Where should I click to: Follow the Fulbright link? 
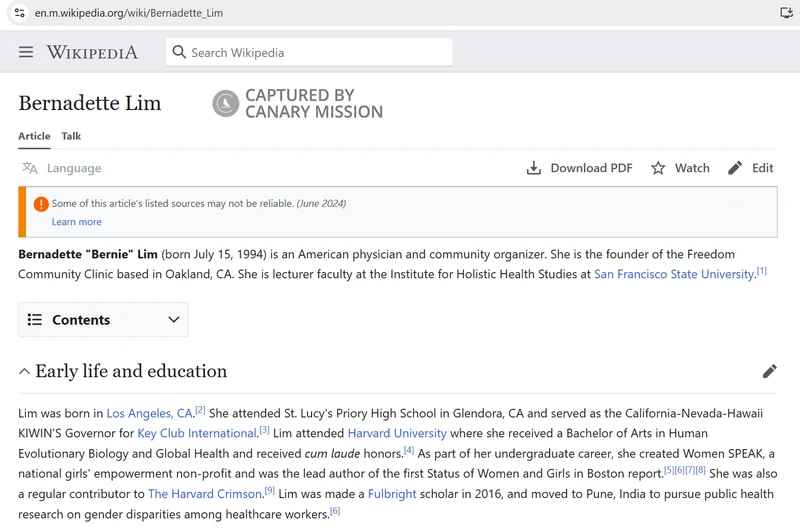(x=392, y=494)
